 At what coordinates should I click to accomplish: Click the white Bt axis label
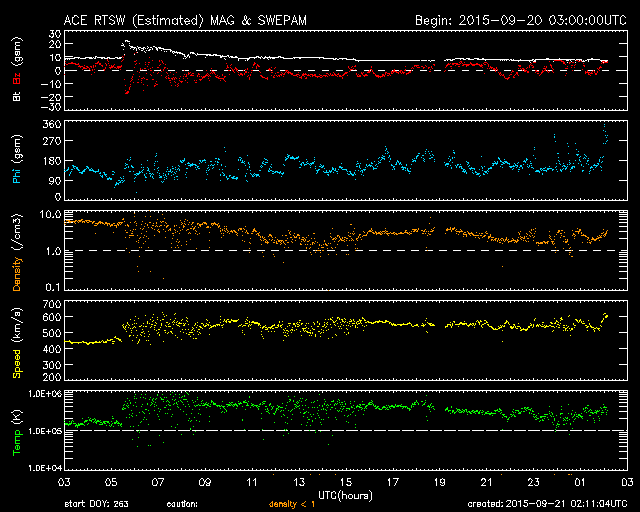tap(17, 97)
